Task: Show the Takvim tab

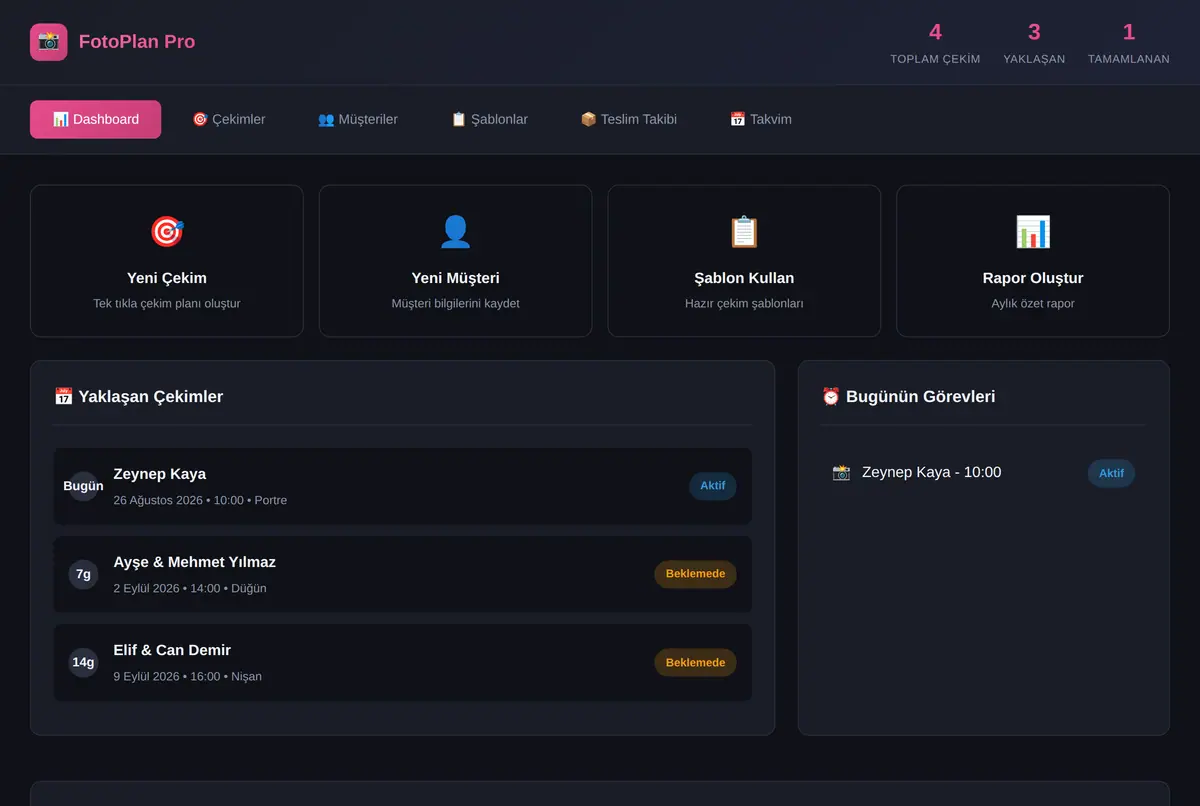Action: (x=760, y=119)
